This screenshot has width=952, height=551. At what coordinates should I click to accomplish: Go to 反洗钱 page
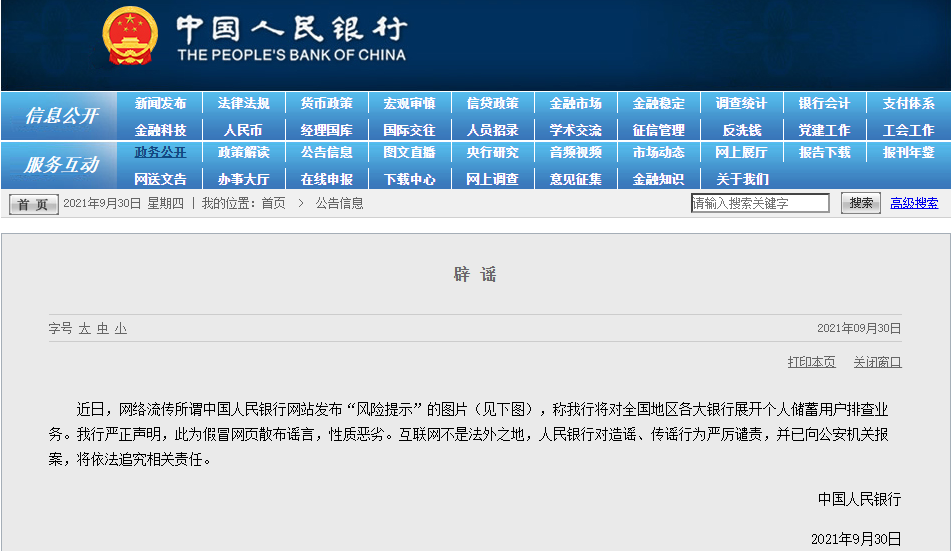pyautogui.click(x=741, y=130)
